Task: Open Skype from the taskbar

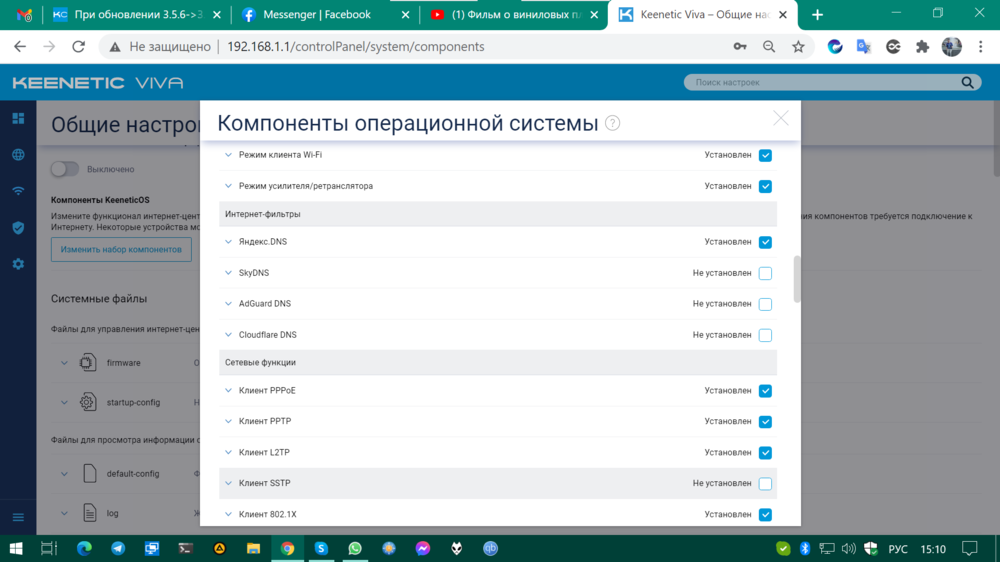Action: click(321, 549)
